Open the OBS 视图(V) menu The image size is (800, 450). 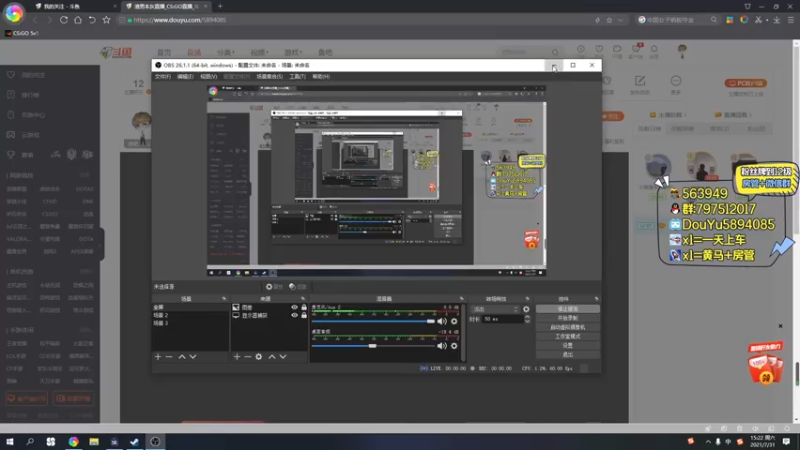click(208, 77)
